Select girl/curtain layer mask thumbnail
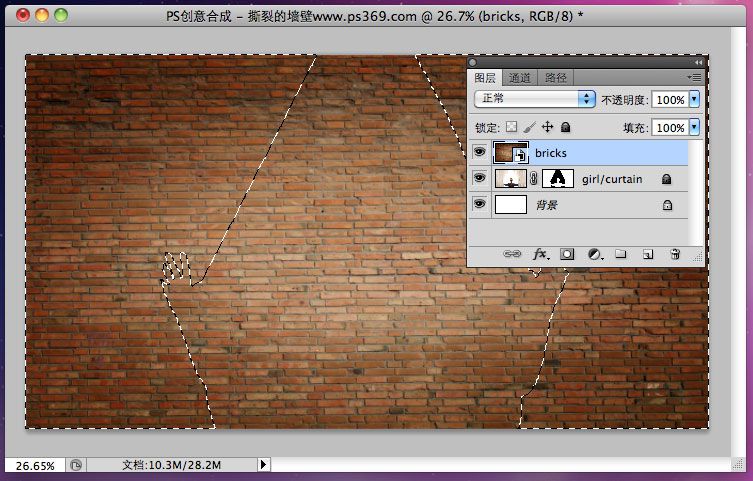 point(558,179)
